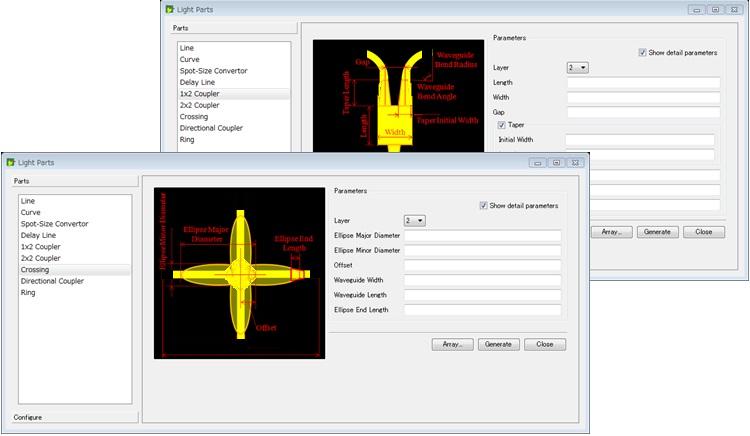Select Ring in back window parts list
The image size is (750, 436).
pyautogui.click(x=234, y=140)
